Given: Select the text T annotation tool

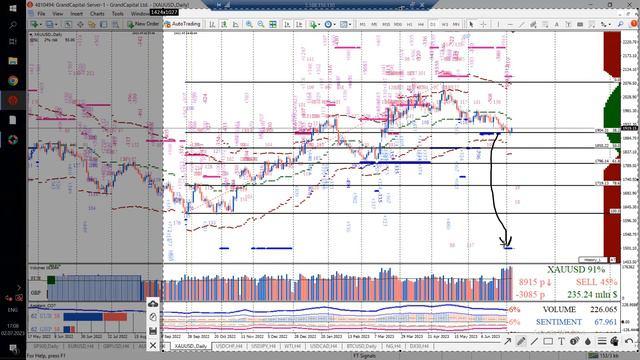Looking at the screenshot, I should pos(561,341).
